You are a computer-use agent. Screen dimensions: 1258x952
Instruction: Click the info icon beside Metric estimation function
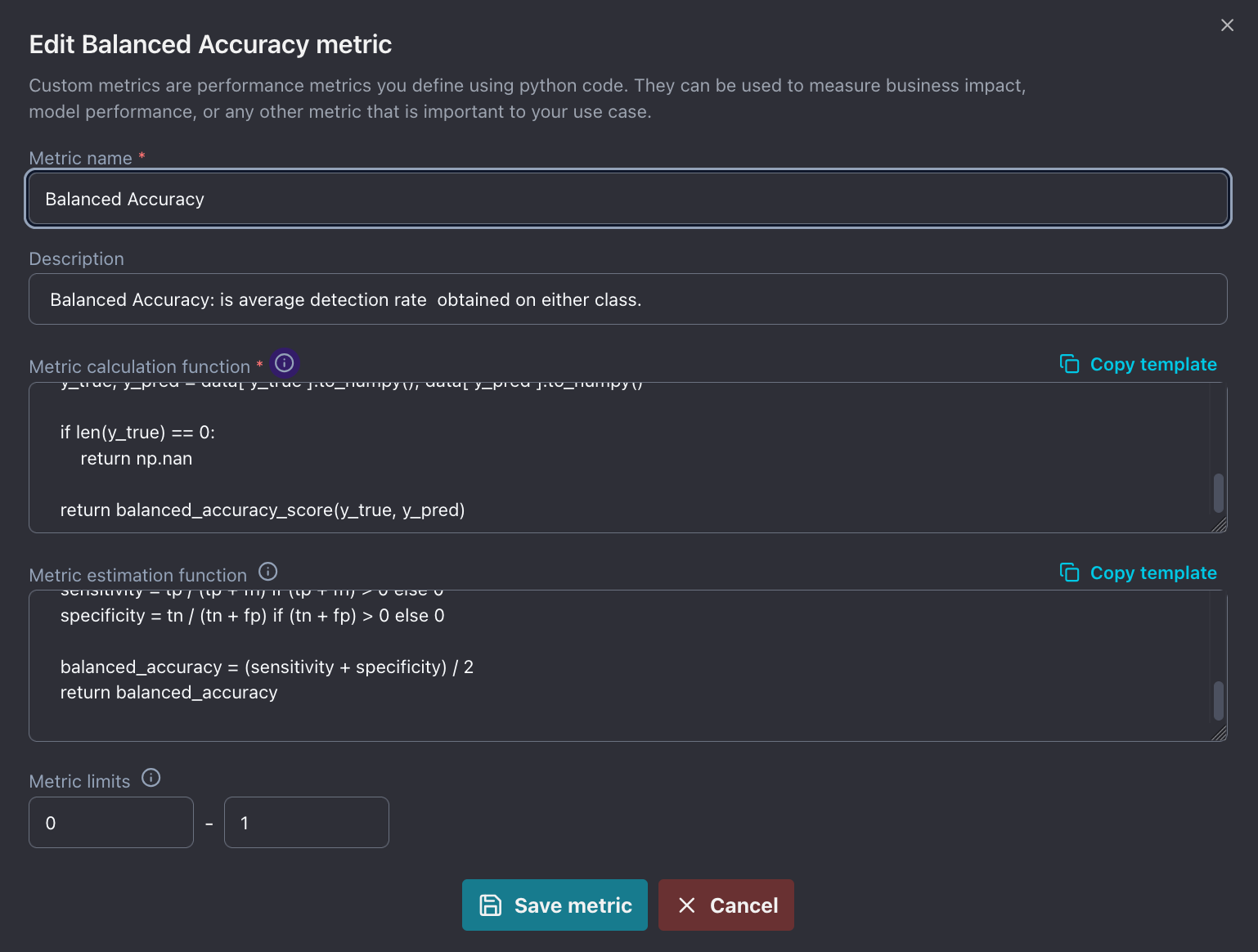(x=267, y=571)
